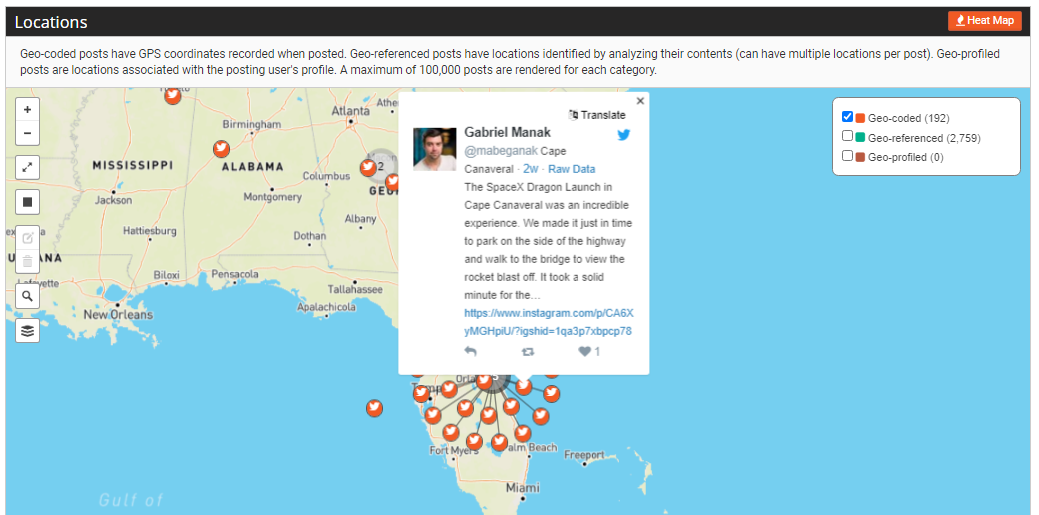Click the edit layers pencil icon
The width and height of the screenshot is (1039, 515).
click(27, 238)
